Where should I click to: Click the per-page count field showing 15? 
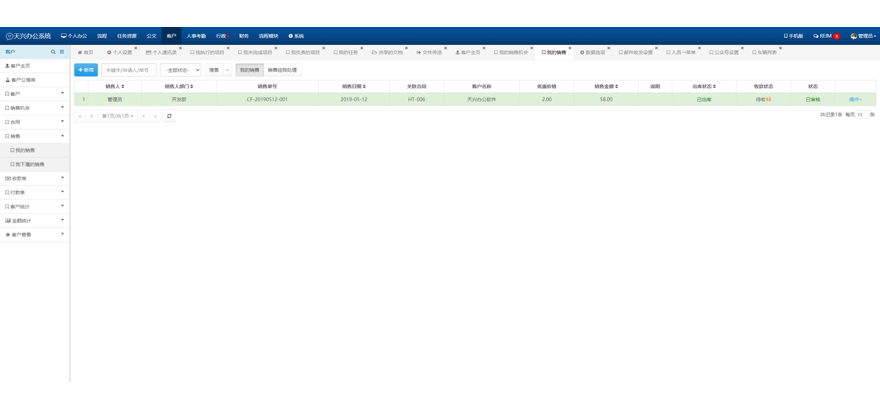coord(862,114)
